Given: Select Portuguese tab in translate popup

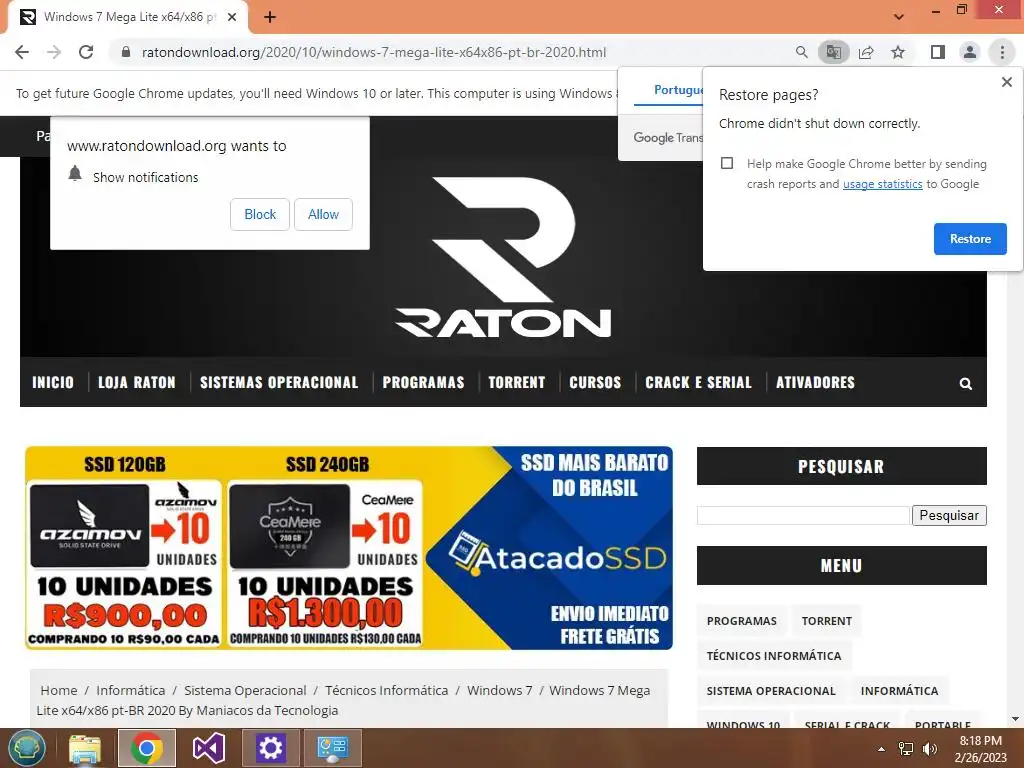Looking at the screenshot, I should pos(677,90).
